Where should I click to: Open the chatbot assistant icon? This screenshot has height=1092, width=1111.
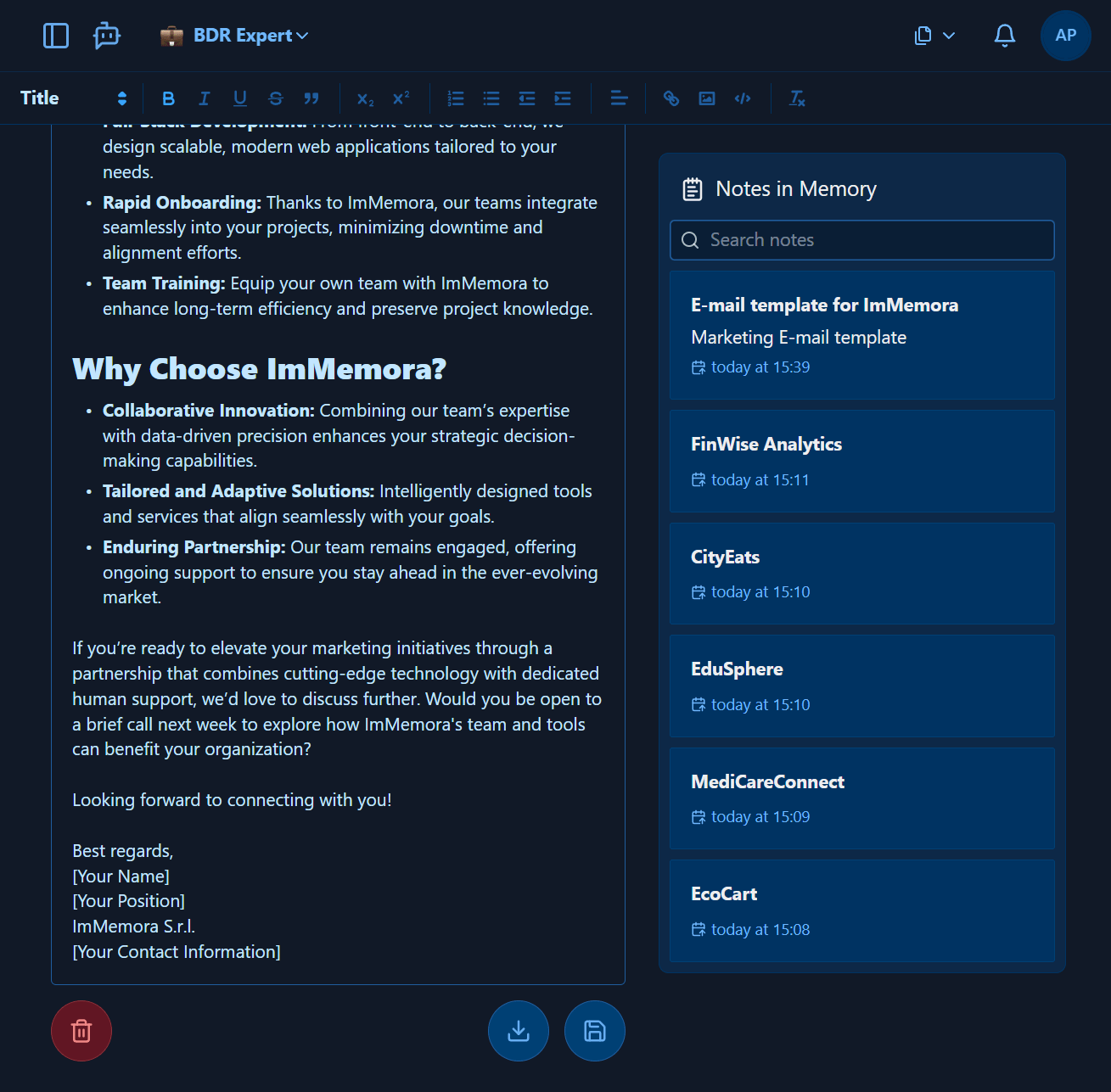click(x=107, y=36)
